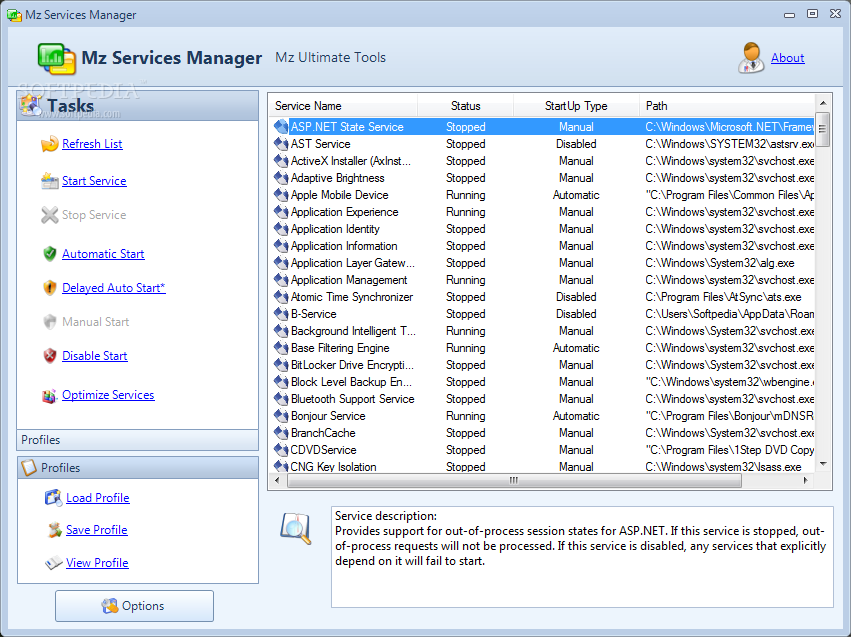
Task: Sort by Status column header
Action: coord(465,106)
